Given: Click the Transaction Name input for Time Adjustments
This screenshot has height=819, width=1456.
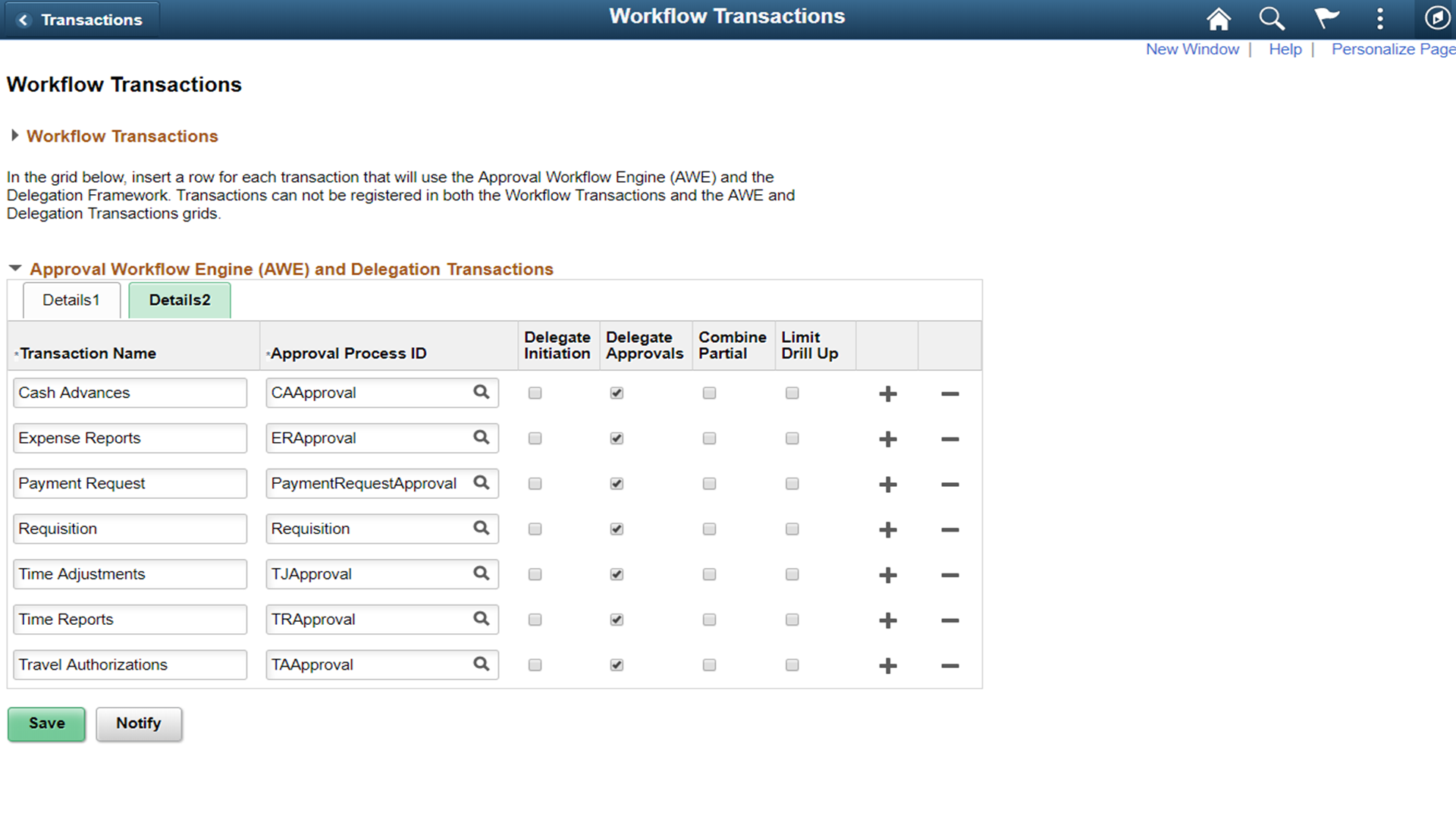Looking at the screenshot, I should coord(130,573).
